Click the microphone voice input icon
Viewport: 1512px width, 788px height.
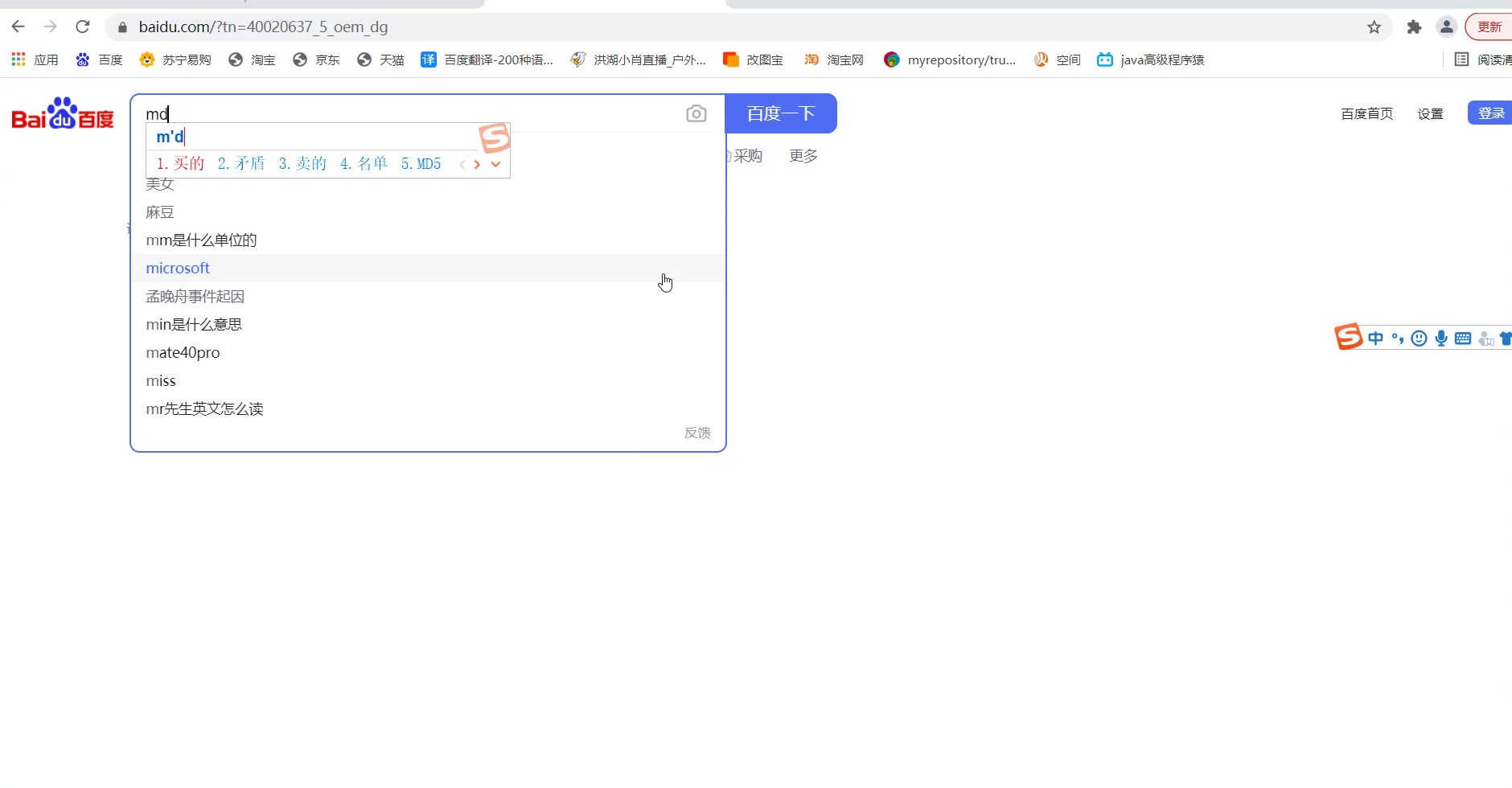[1441, 339]
